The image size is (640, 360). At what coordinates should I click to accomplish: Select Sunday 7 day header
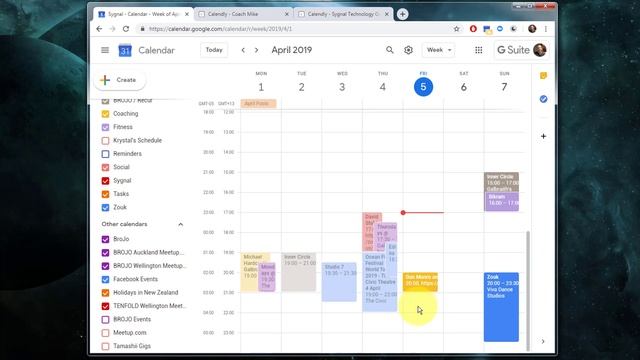(x=504, y=87)
